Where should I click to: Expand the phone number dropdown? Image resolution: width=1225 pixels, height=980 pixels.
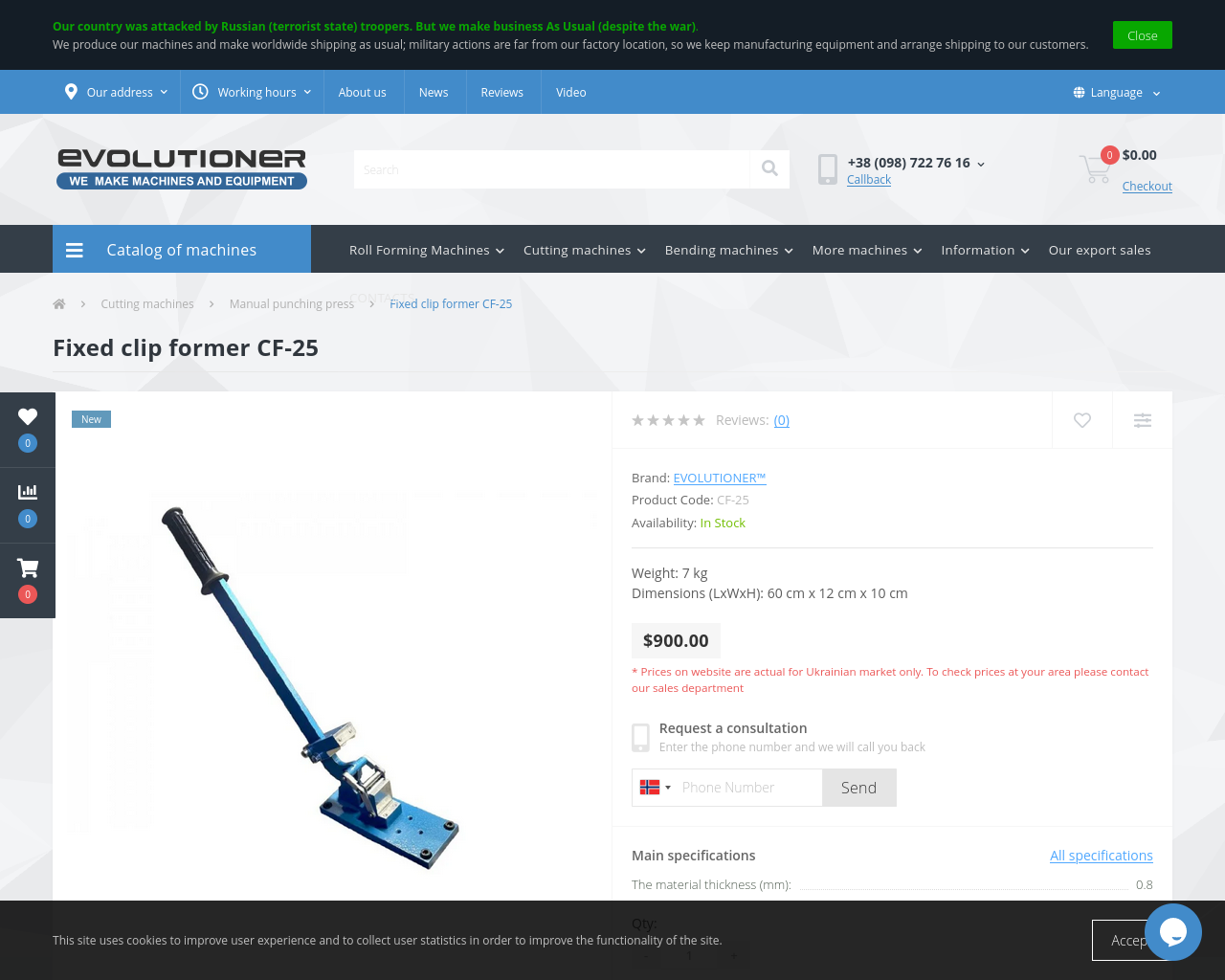[x=981, y=164]
